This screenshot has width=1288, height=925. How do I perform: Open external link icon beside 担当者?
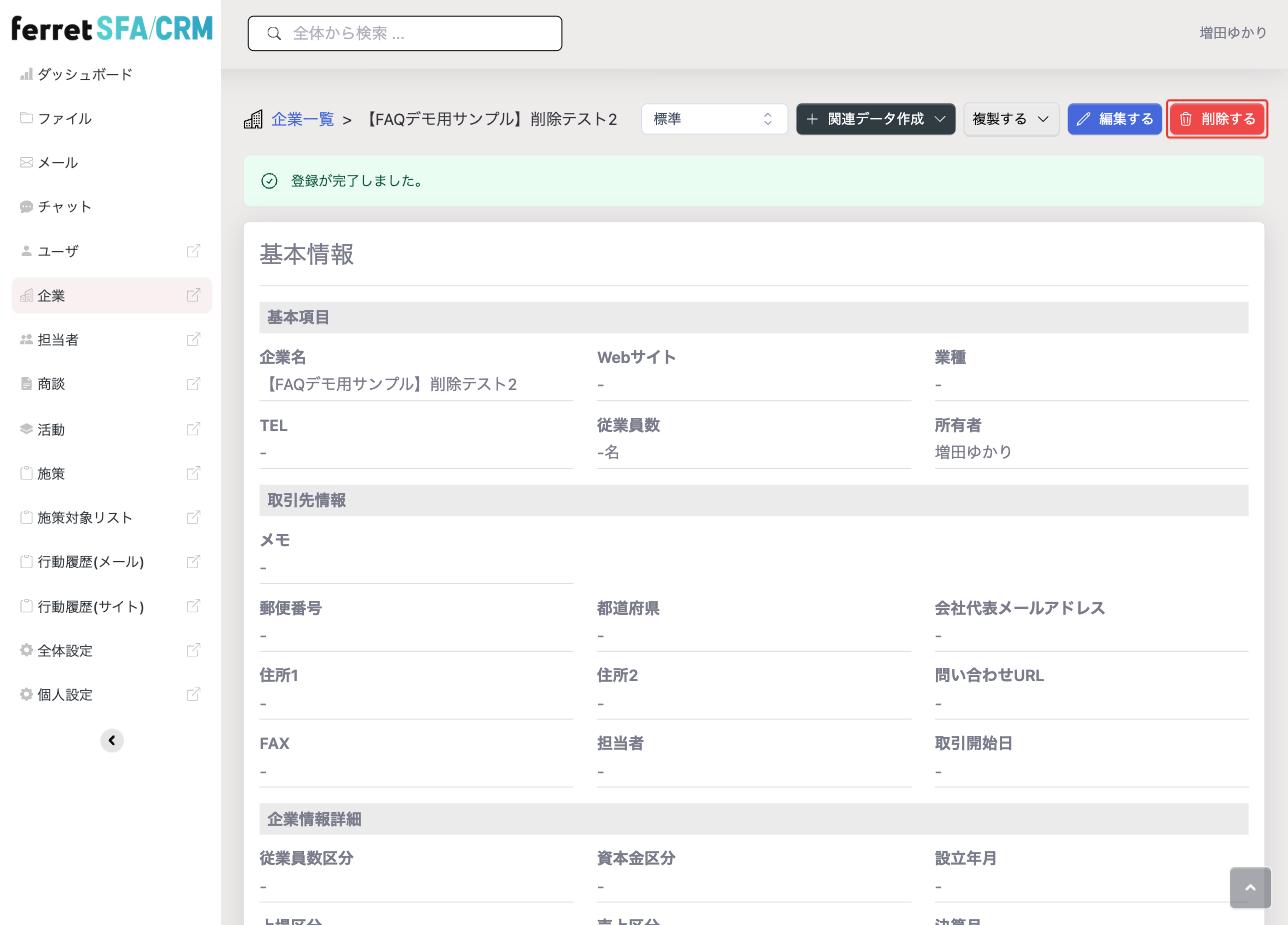193,339
